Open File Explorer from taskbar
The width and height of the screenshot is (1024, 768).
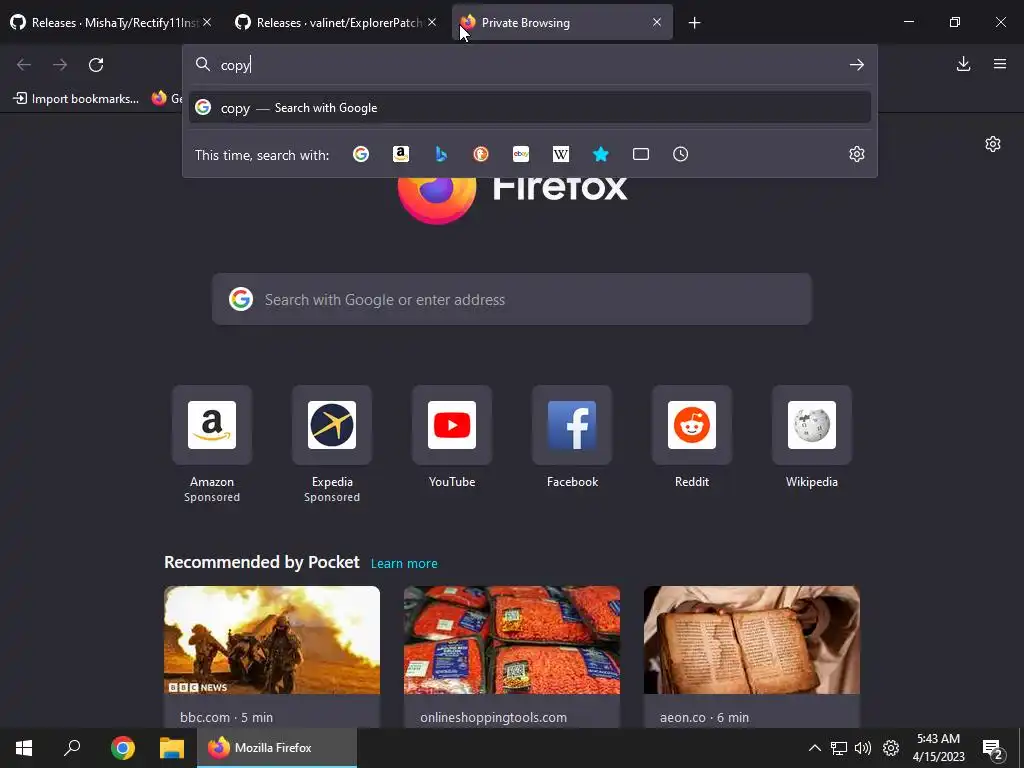tap(172, 748)
